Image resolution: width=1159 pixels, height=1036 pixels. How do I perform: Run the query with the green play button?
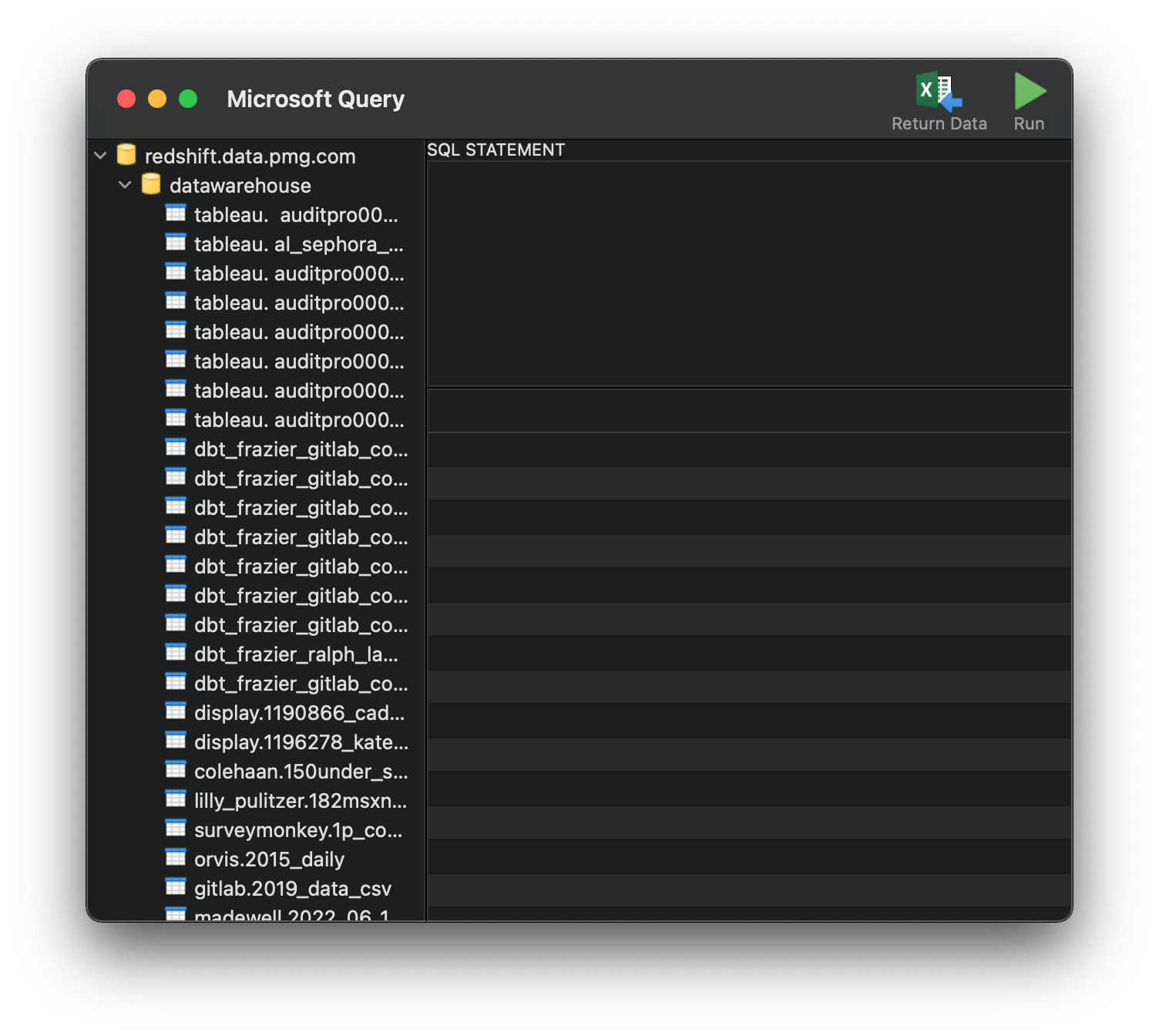pyautogui.click(x=1030, y=92)
